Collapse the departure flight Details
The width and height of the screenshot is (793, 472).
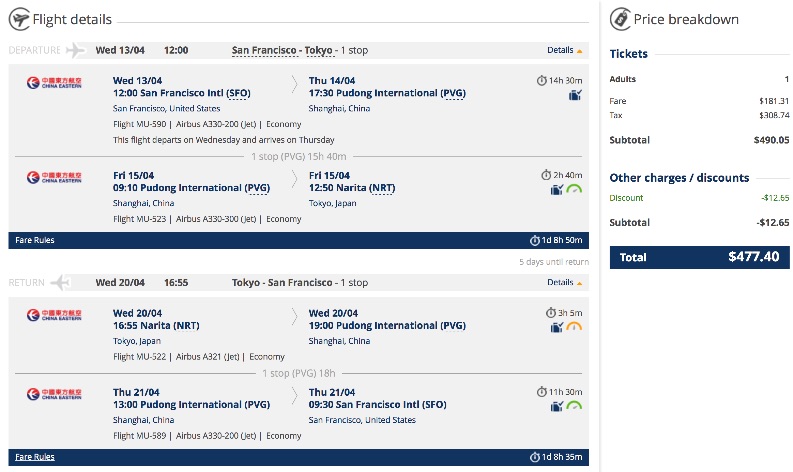point(565,50)
